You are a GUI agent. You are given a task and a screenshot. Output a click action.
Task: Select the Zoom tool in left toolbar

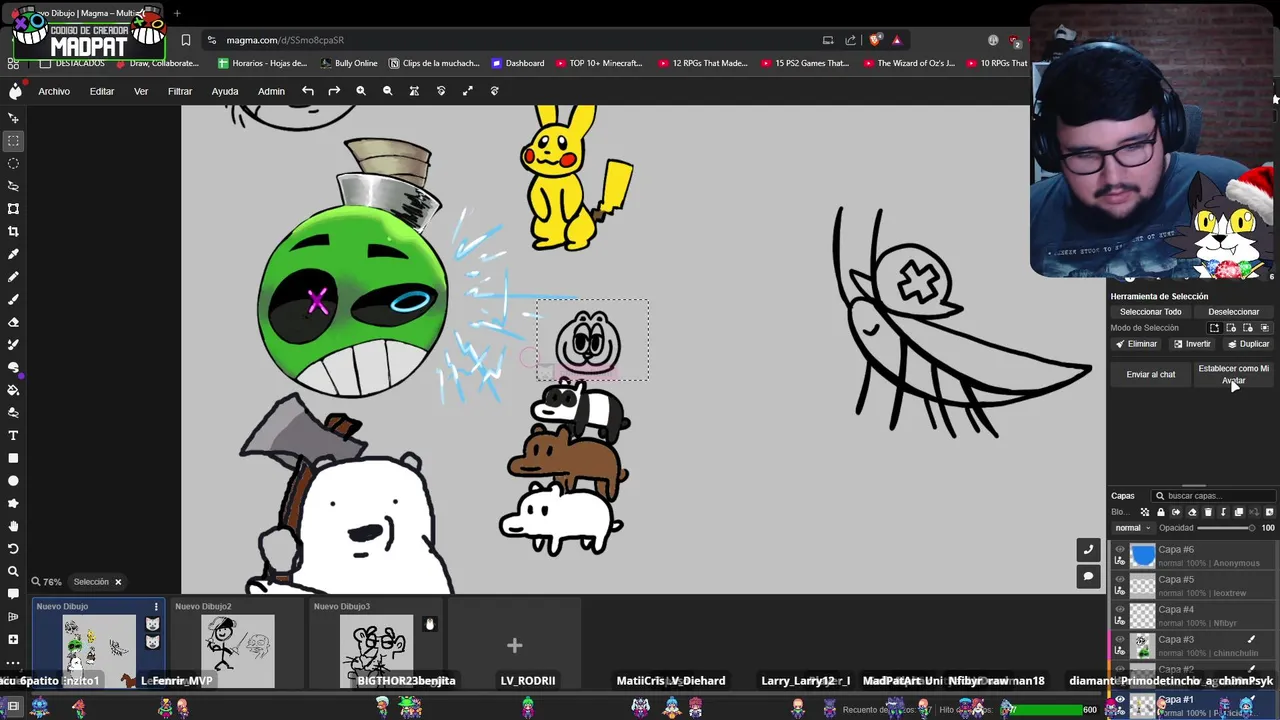(14, 571)
